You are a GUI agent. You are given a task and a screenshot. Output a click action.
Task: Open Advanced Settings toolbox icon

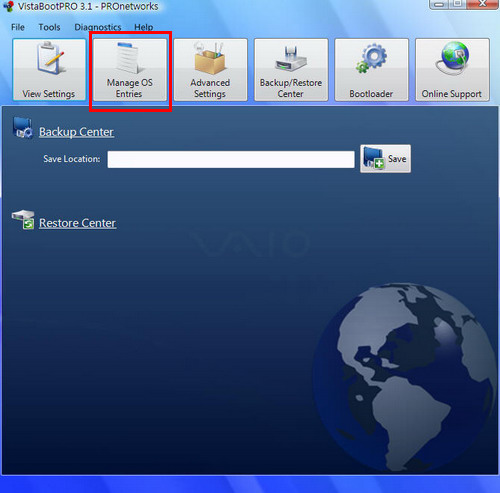(210, 58)
